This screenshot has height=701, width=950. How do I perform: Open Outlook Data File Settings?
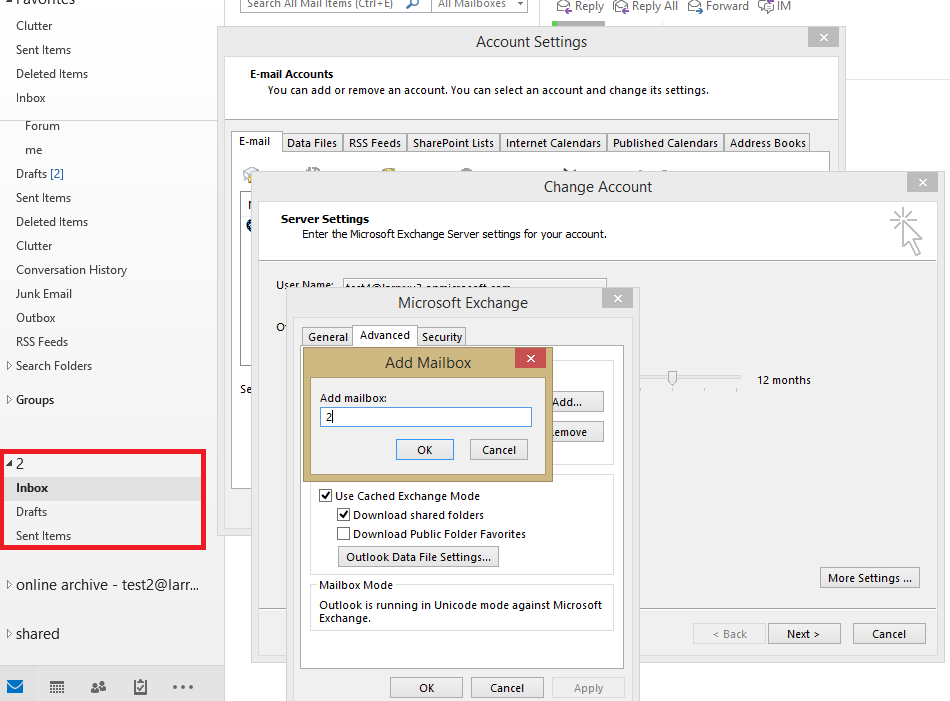(x=418, y=557)
